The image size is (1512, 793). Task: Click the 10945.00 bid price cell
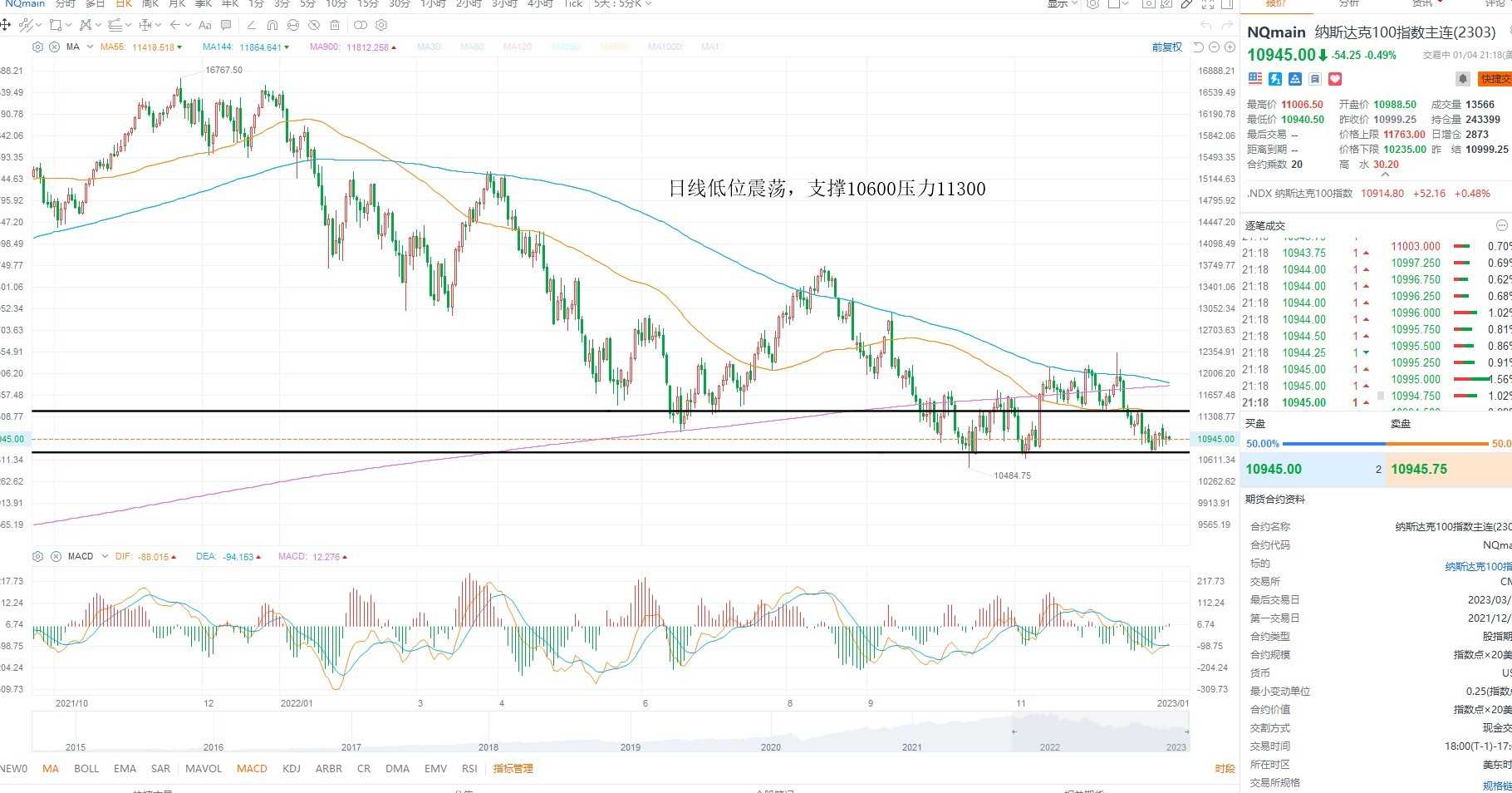point(1274,470)
